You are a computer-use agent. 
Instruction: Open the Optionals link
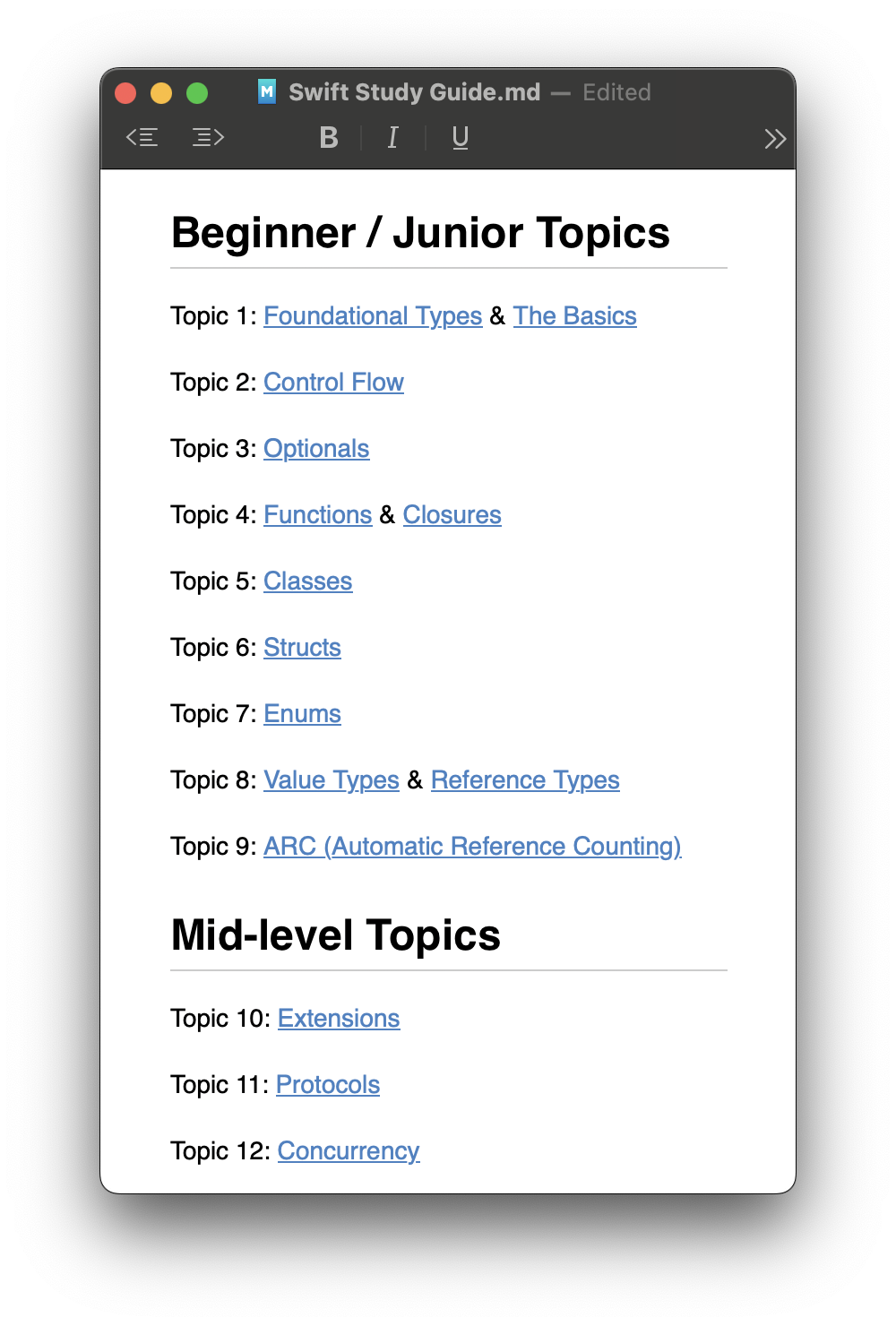[316, 449]
